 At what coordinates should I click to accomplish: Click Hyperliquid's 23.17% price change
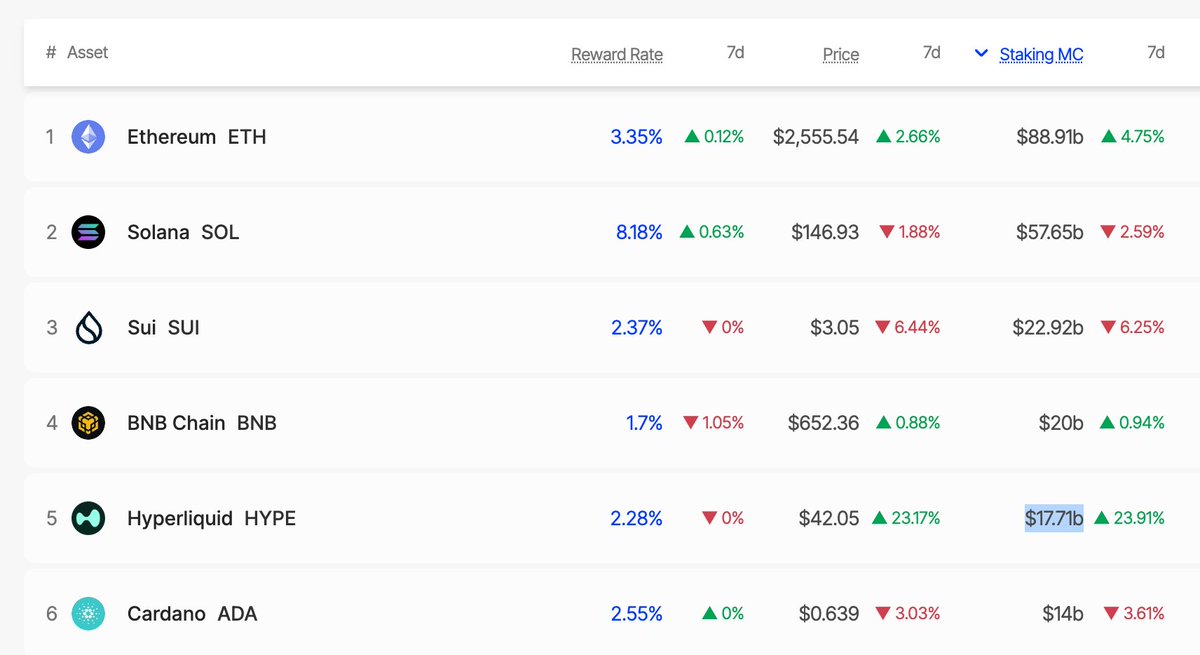[906, 518]
